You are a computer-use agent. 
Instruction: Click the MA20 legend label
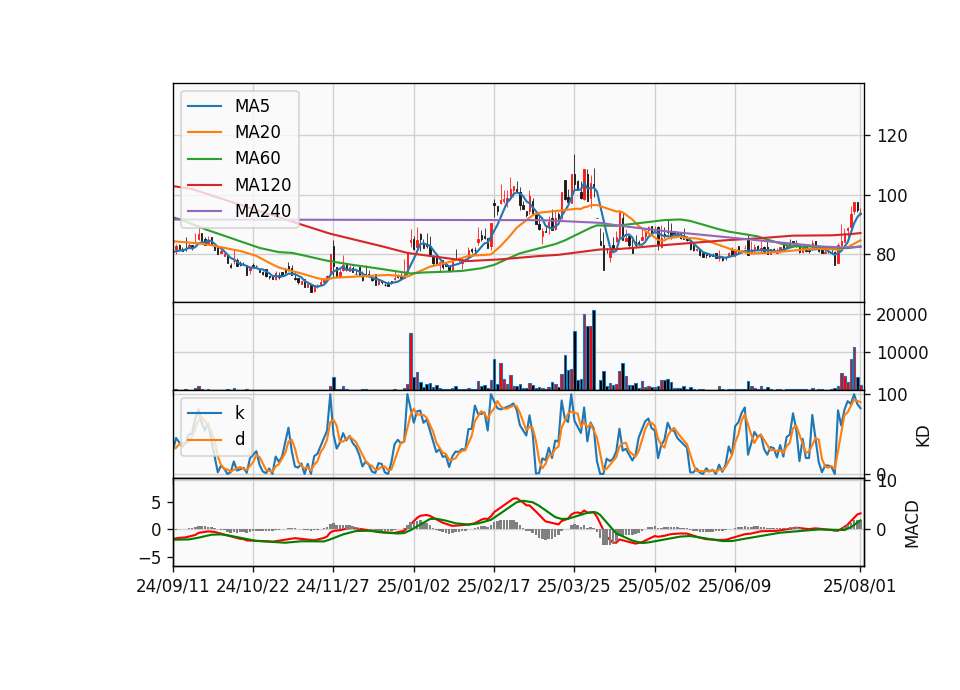[x=258, y=132]
